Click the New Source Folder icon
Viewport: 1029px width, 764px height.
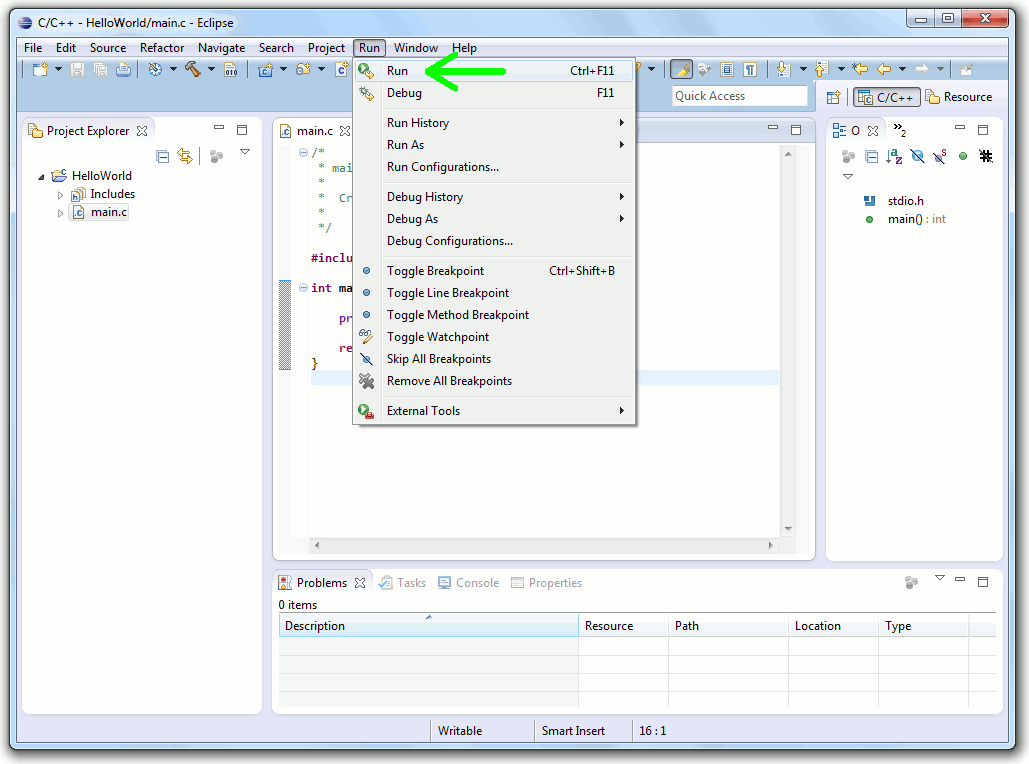click(303, 70)
